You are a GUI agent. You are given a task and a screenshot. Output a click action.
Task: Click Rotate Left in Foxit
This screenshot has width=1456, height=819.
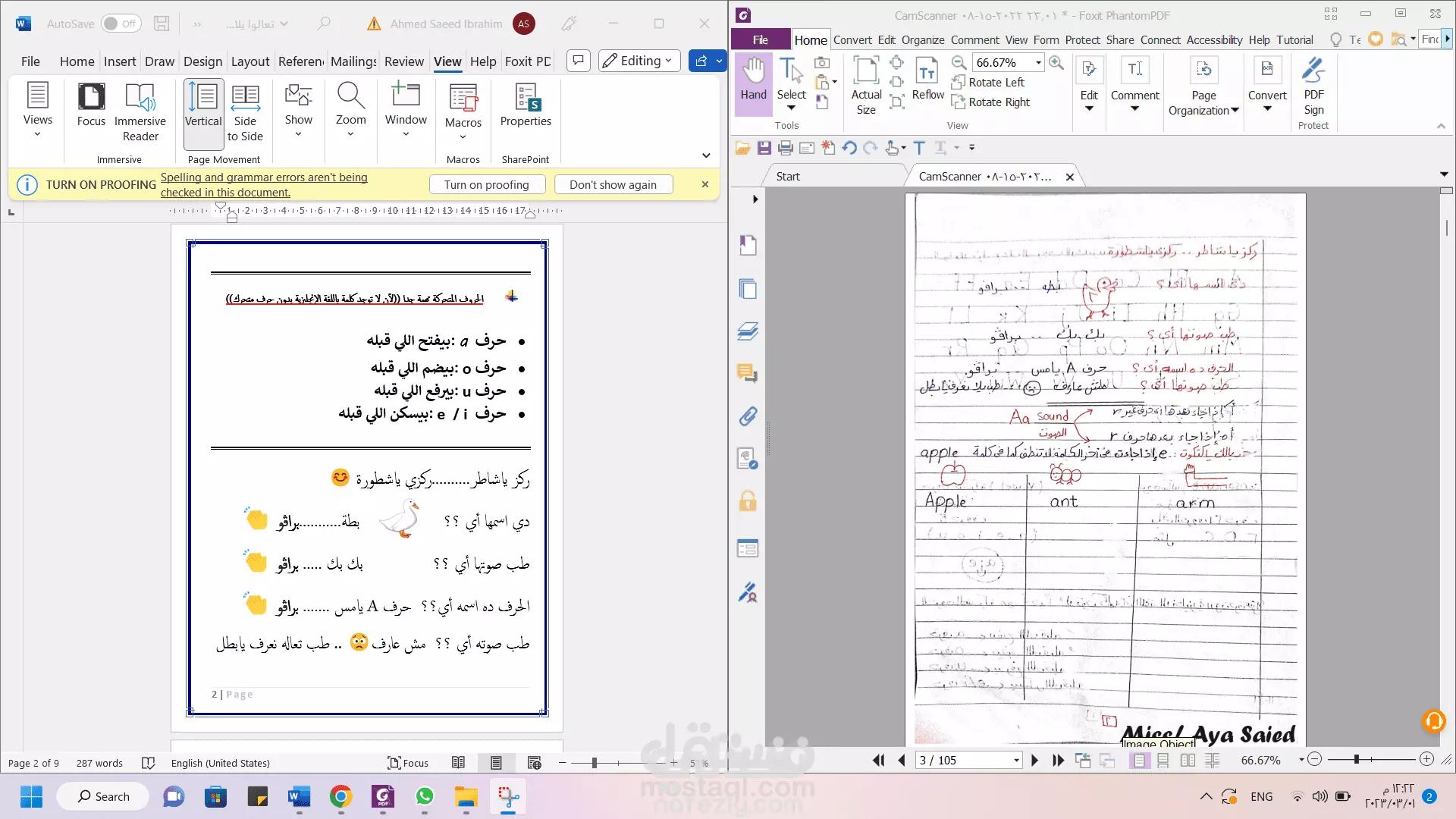[988, 82]
